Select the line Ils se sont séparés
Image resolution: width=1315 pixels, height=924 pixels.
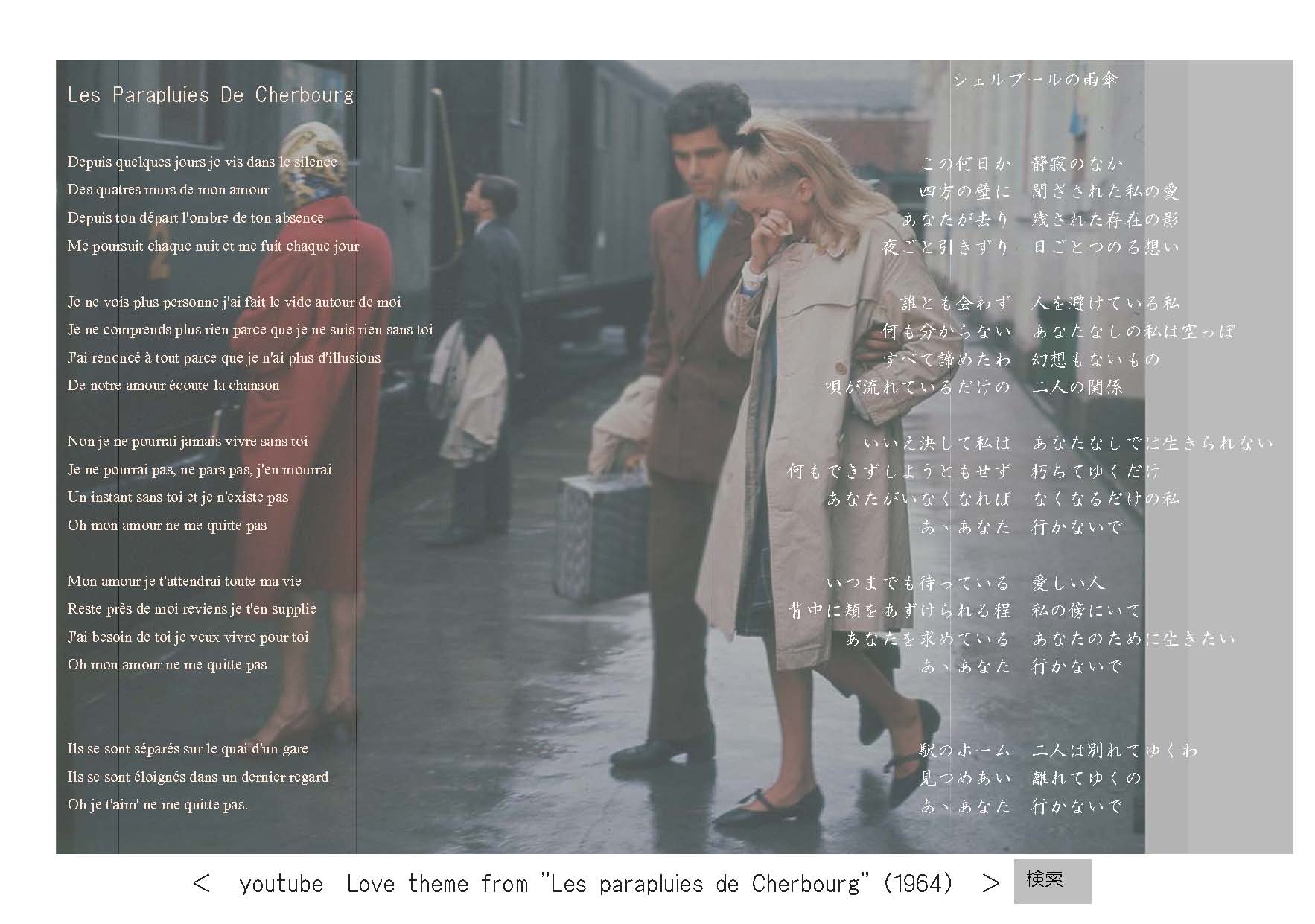point(188,749)
